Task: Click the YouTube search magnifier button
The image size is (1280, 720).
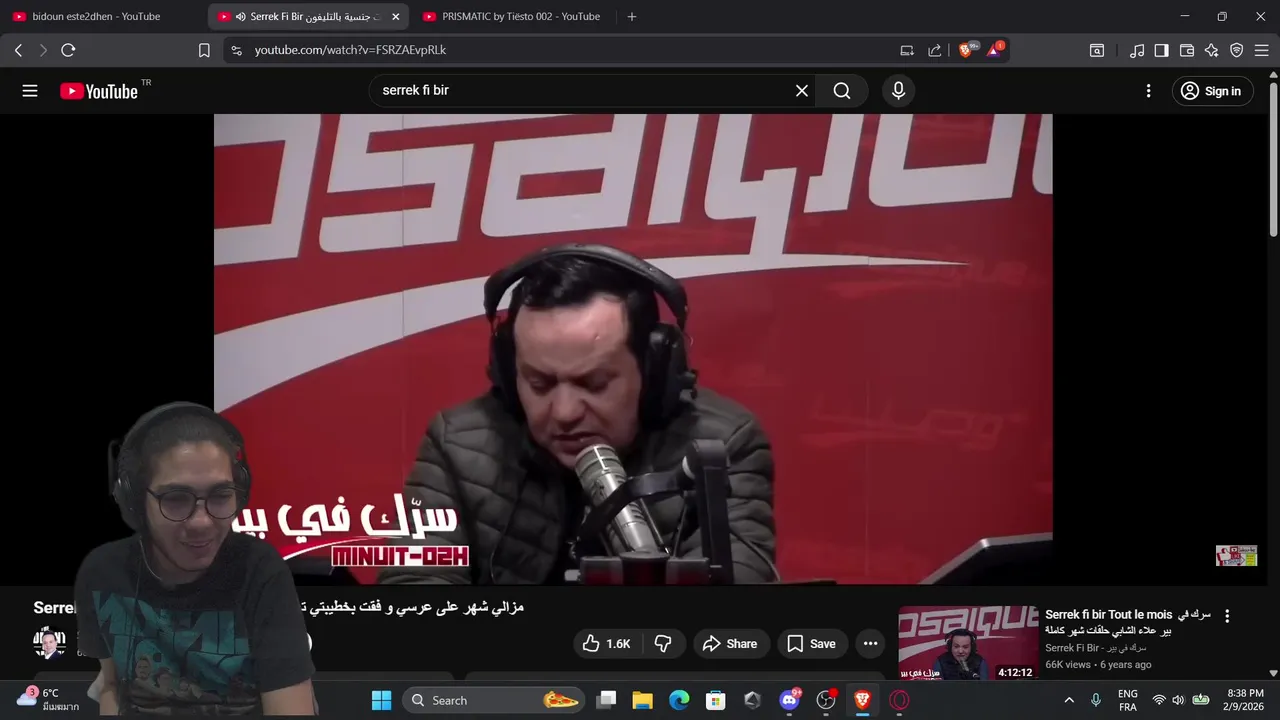Action: click(x=842, y=91)
